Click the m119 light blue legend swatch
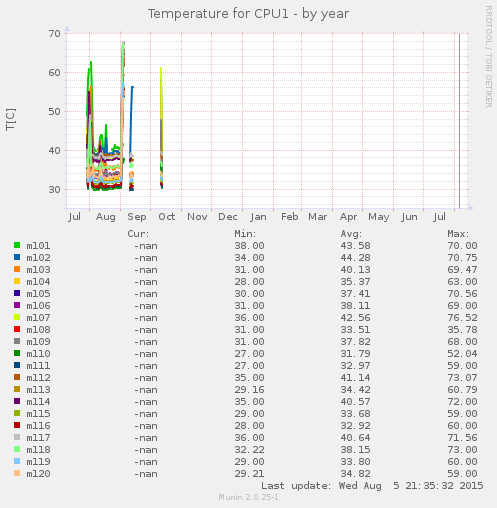Screen dimensions: 497x508 17,461
